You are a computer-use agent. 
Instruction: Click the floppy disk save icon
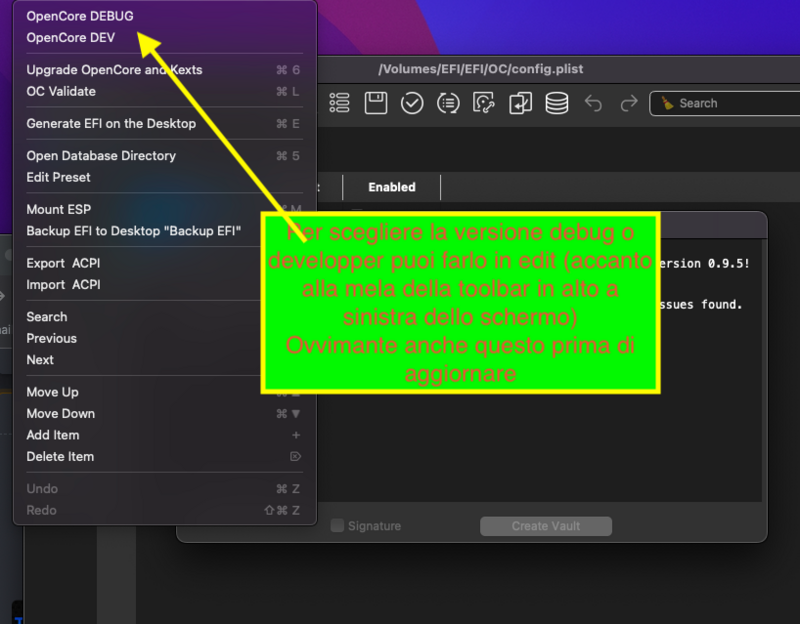point(375,103)
